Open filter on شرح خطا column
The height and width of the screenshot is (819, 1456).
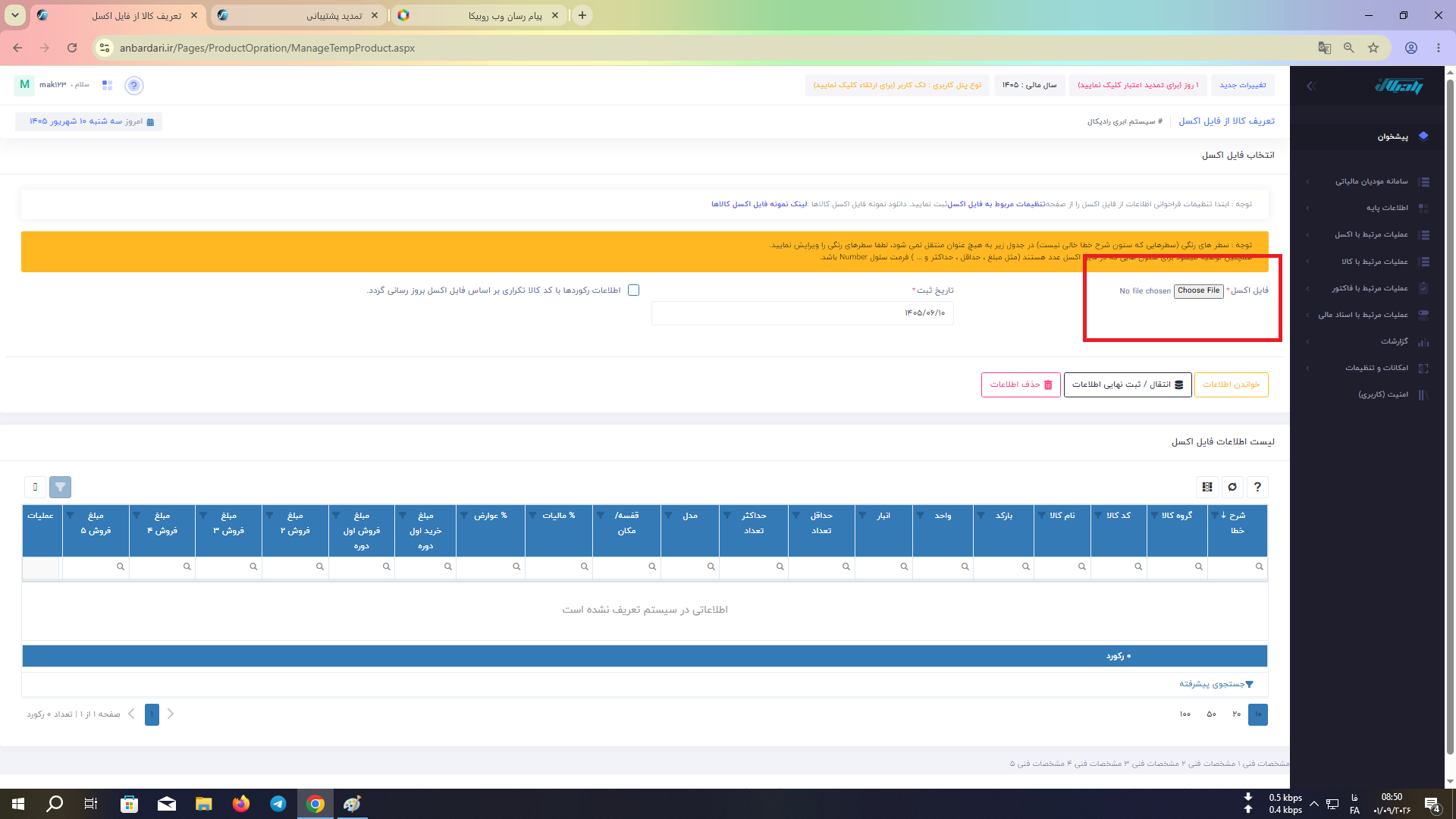coord(1214,516)
